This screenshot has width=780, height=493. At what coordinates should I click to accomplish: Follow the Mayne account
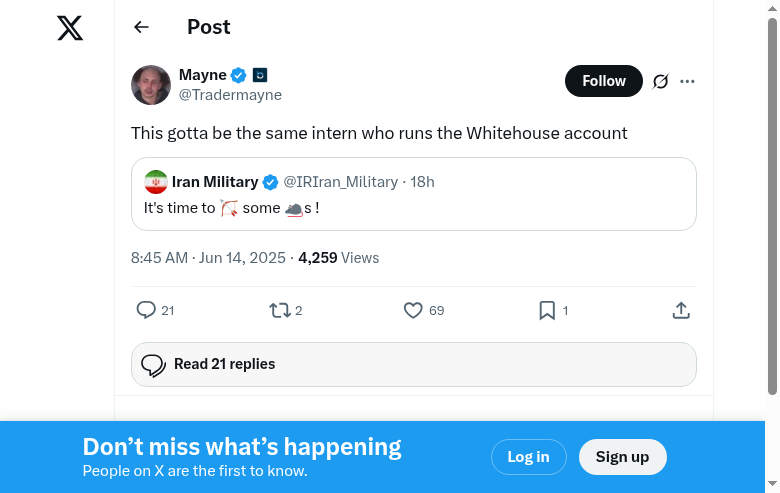603,81
